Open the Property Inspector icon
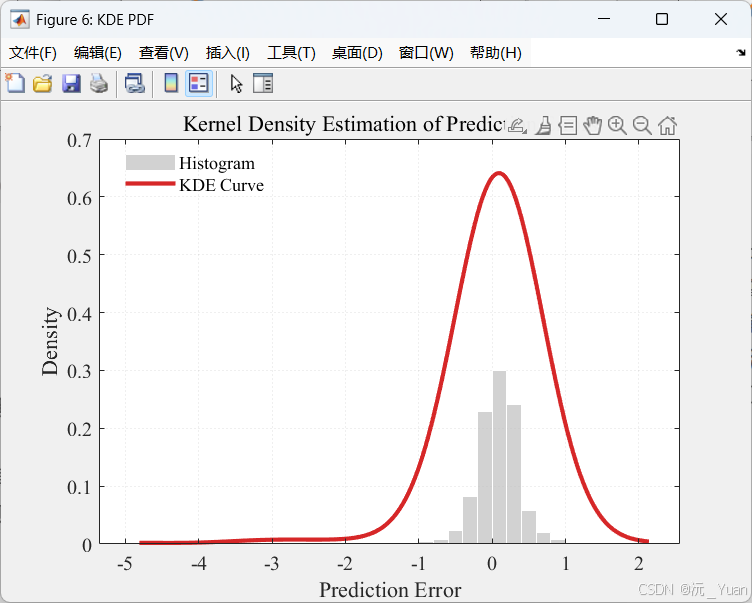The width and height of the screenshot is (752, 603). pyautogui.click(x=263, y=83)
